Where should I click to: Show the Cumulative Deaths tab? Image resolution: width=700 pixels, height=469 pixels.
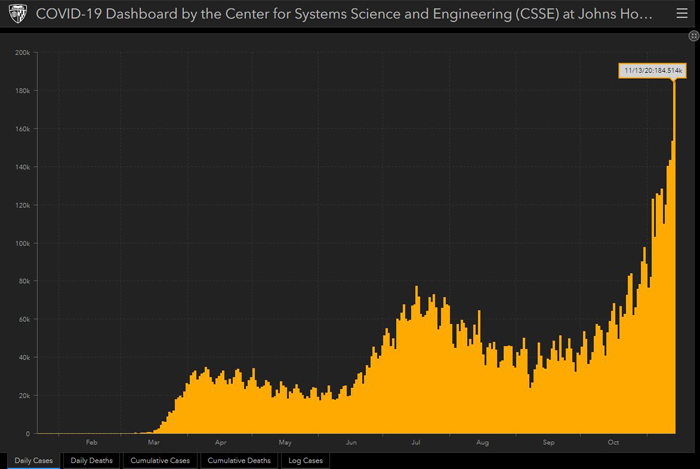[x=239, y=461]
